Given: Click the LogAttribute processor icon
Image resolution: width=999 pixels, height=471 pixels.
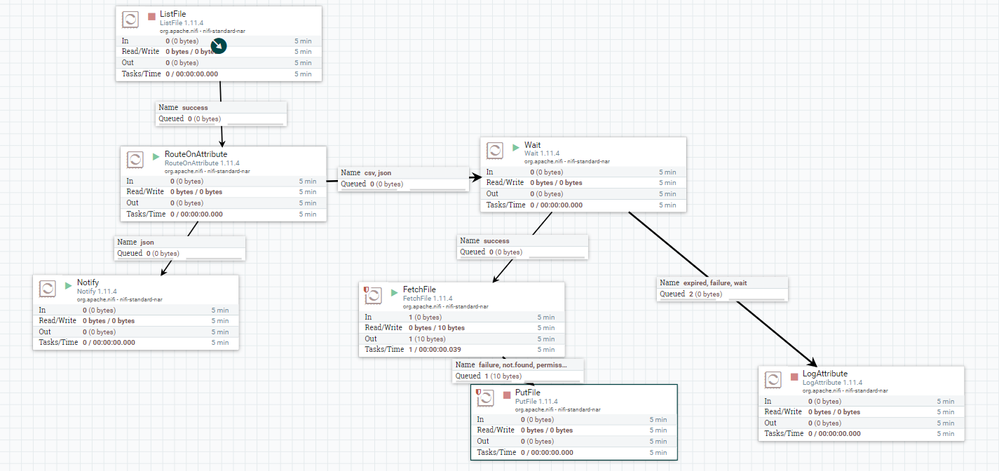Looking at the screenshot, I should (773, 379).
